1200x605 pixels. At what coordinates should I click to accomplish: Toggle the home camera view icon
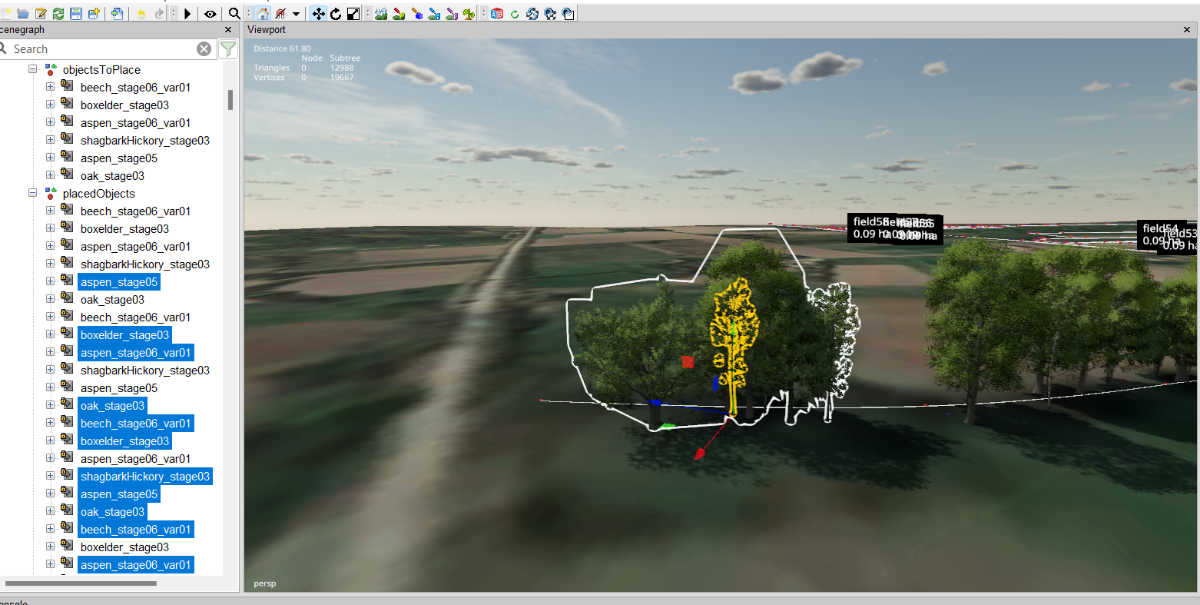tap(262, 13)
